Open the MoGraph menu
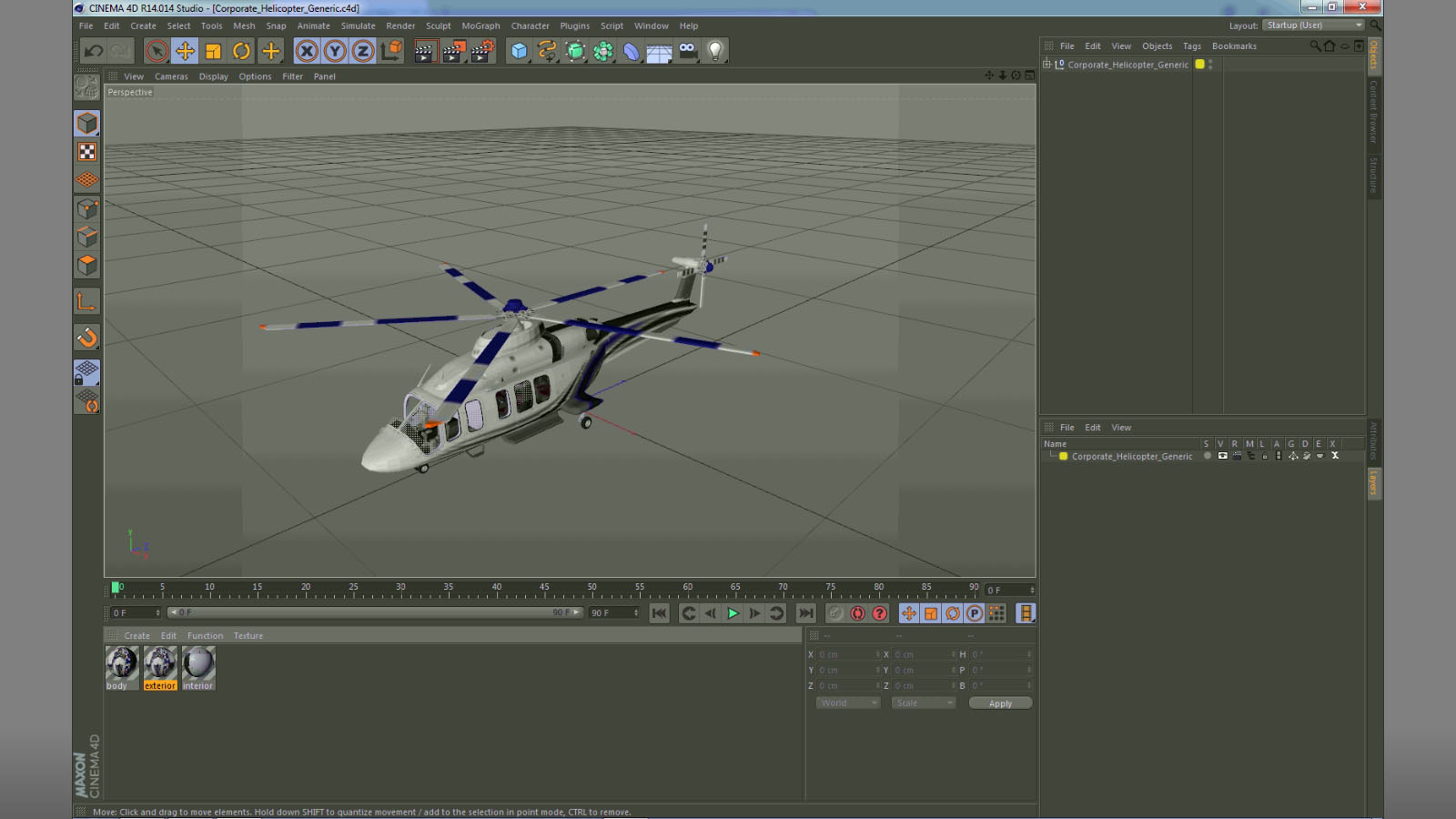Image resolution: width=1456 pixels, height=819 pixels. pyautogui.click(x=480, y=25)
